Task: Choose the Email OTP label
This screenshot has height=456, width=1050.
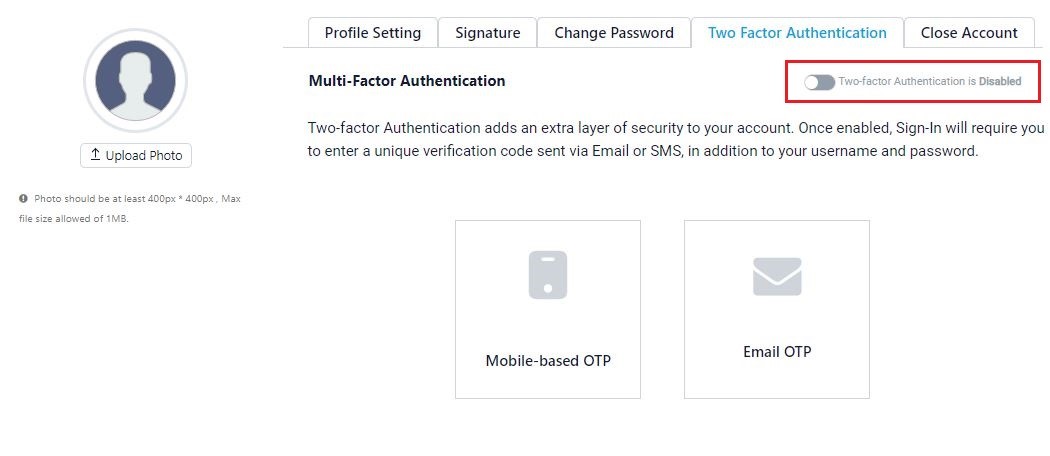Action: tap(777, 352)
